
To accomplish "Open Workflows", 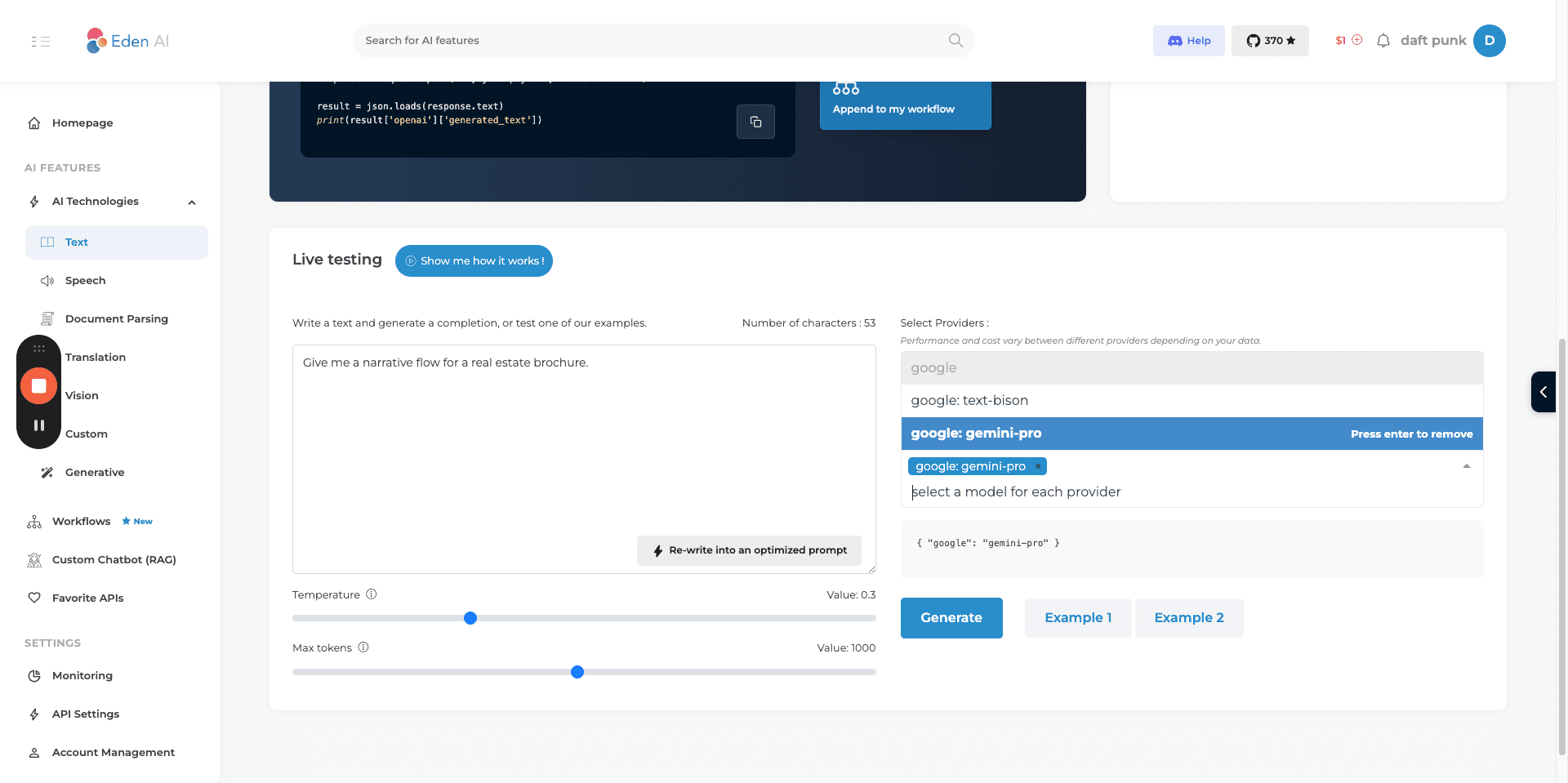I will (x=82, y=522).
